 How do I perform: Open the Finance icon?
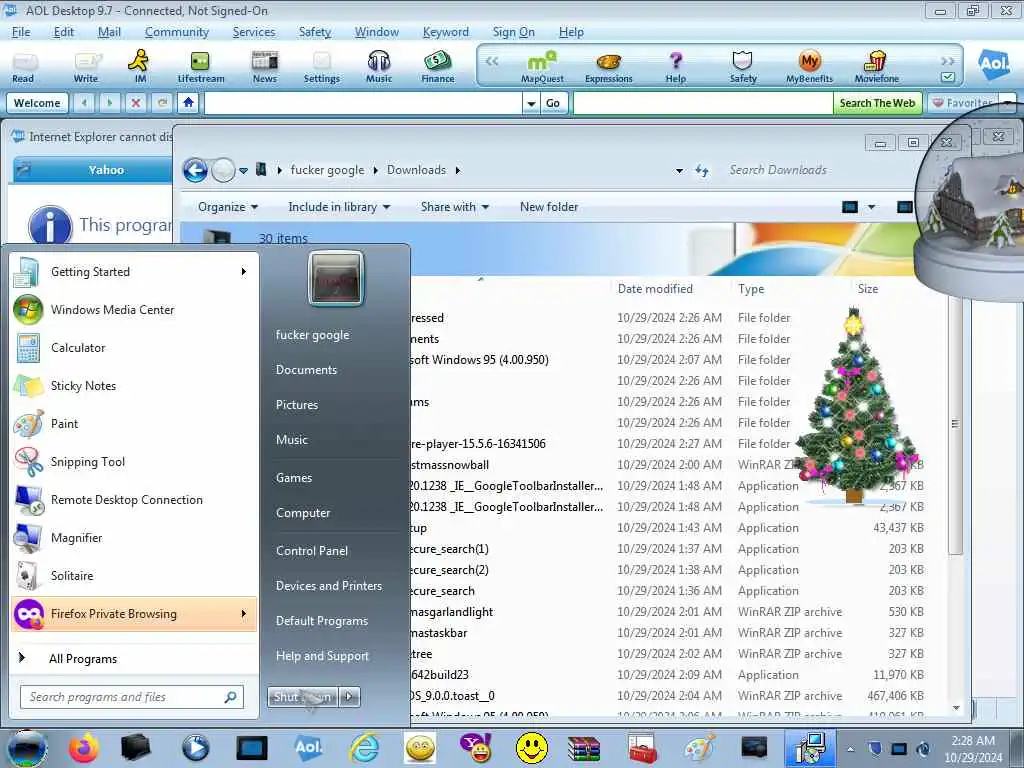(438, 67)
